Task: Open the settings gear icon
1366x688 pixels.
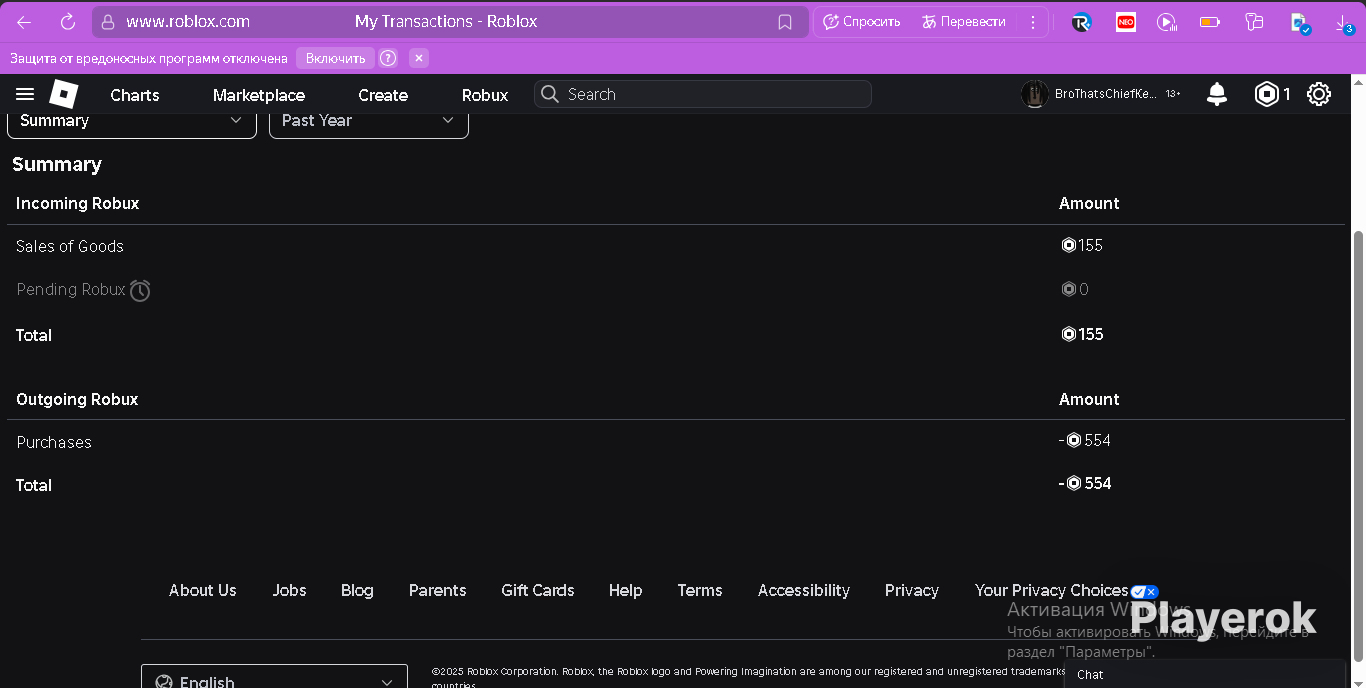Action: [1319, 94]
